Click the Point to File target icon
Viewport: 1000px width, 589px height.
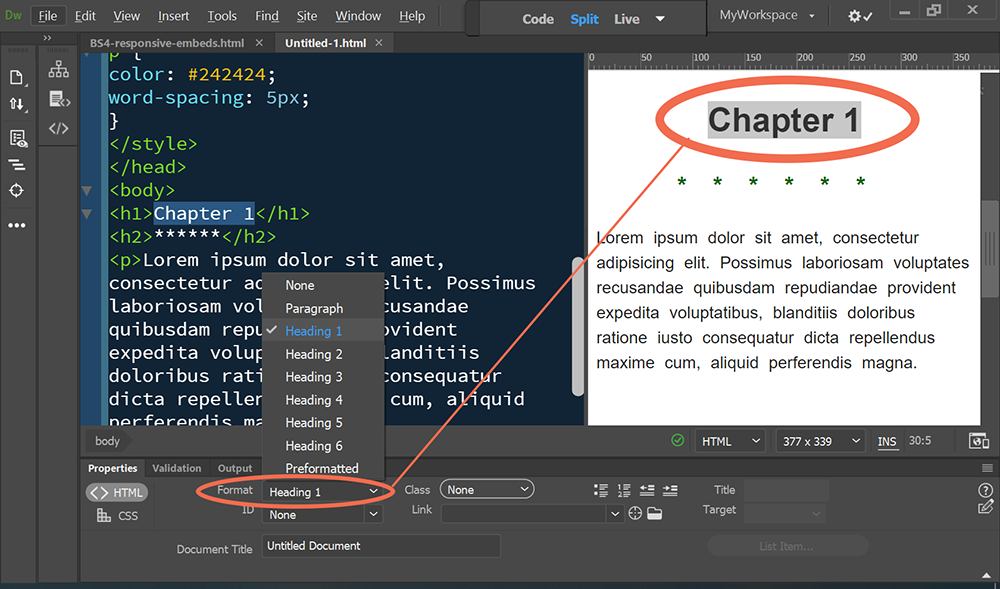click(635, 514)
